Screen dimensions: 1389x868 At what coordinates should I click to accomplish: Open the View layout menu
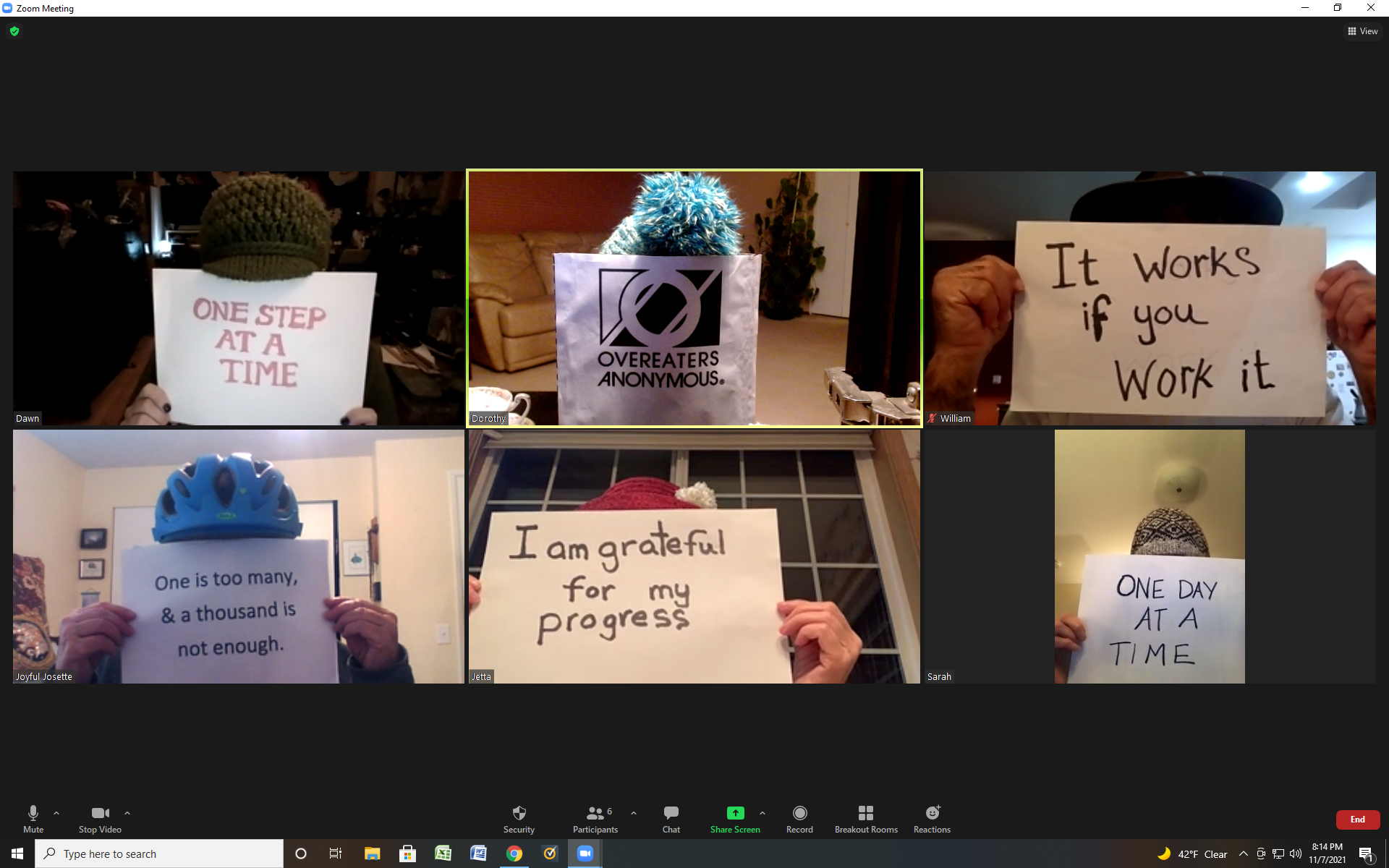point(1363,31)
